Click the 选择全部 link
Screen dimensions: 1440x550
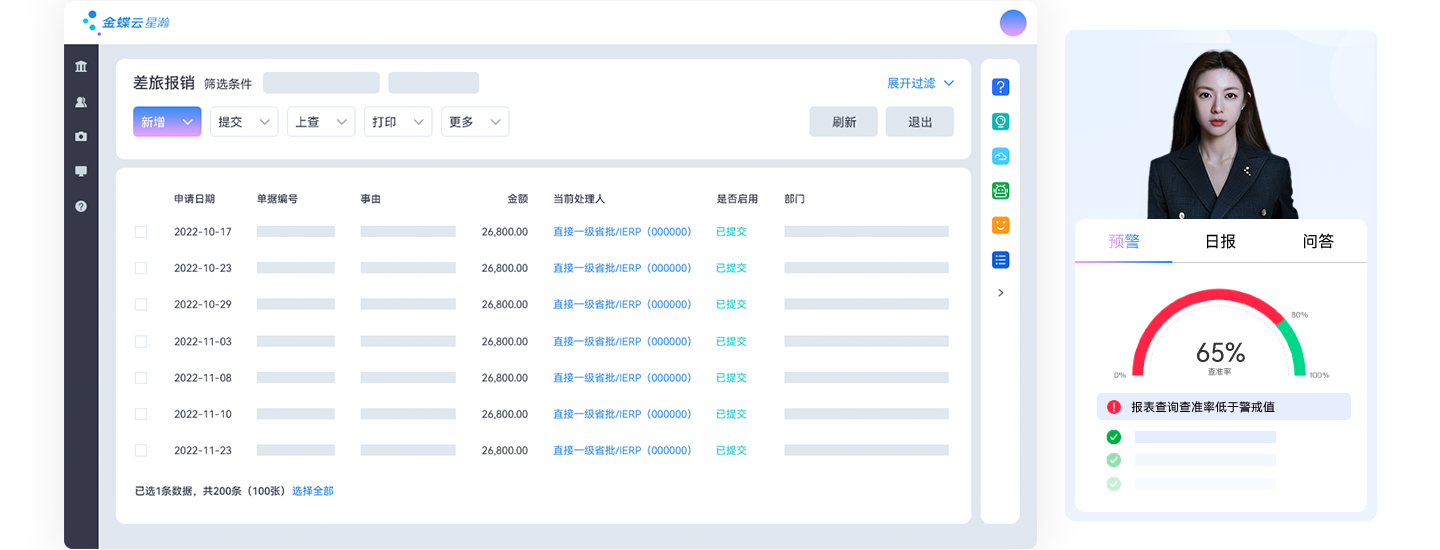[312, 491]
